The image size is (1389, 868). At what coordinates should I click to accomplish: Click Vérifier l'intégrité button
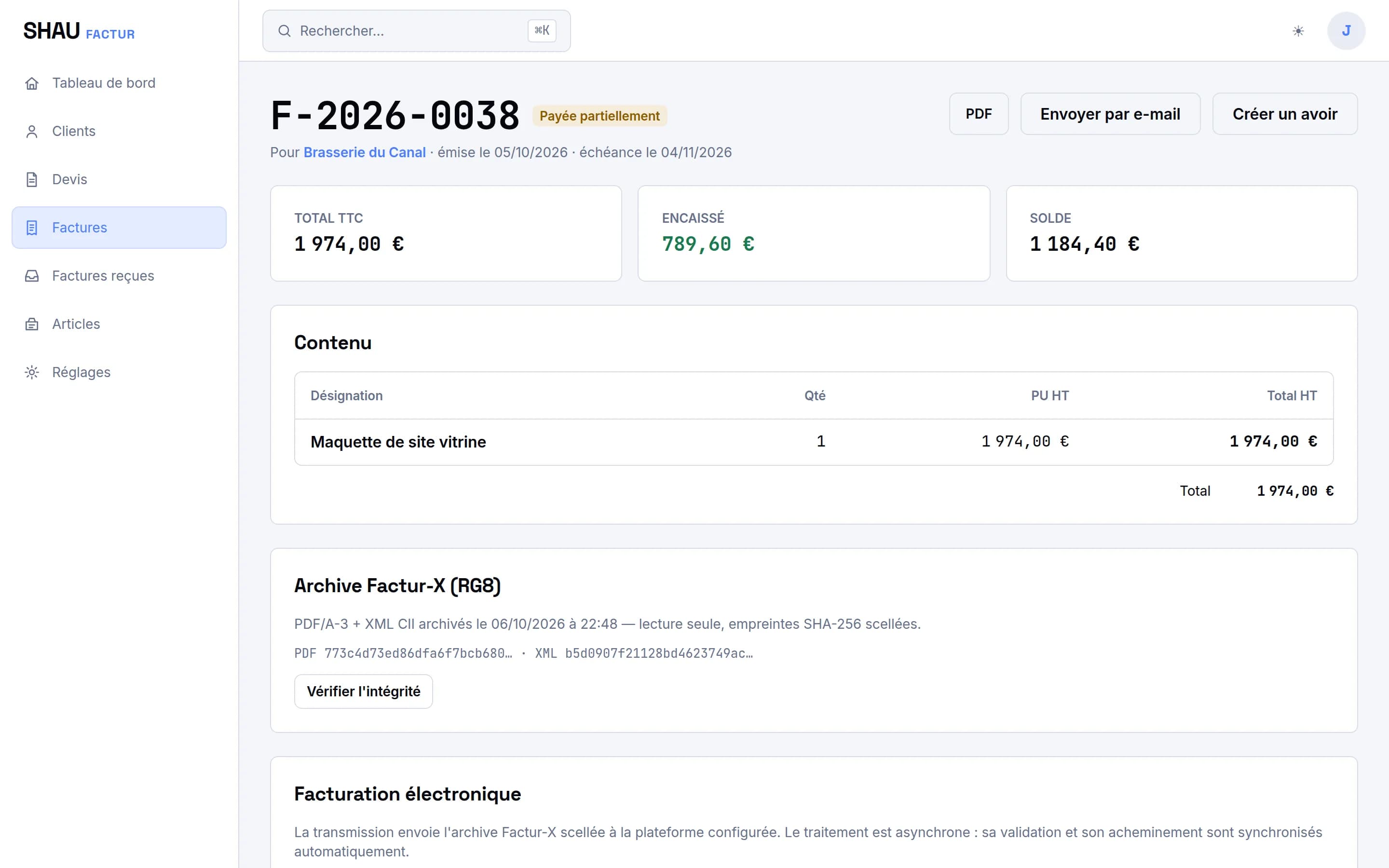coord(363,691)
